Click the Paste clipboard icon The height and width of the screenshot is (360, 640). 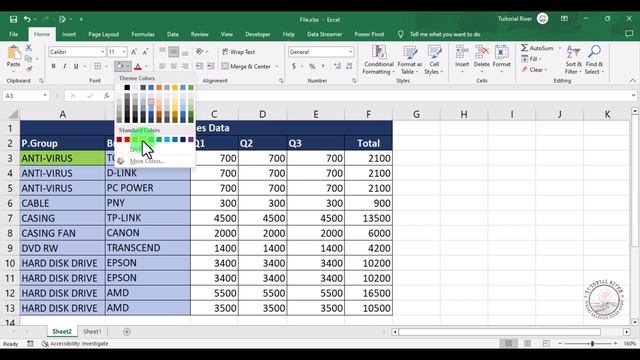pyautogui.click(x=13, y=53)
